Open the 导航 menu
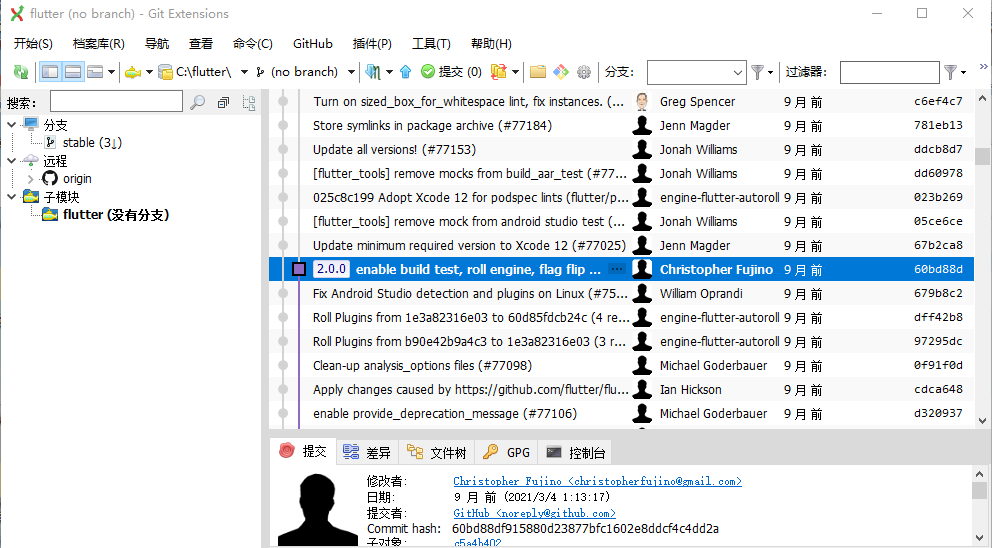Screen dimensions: 992x548 [157, 44]
